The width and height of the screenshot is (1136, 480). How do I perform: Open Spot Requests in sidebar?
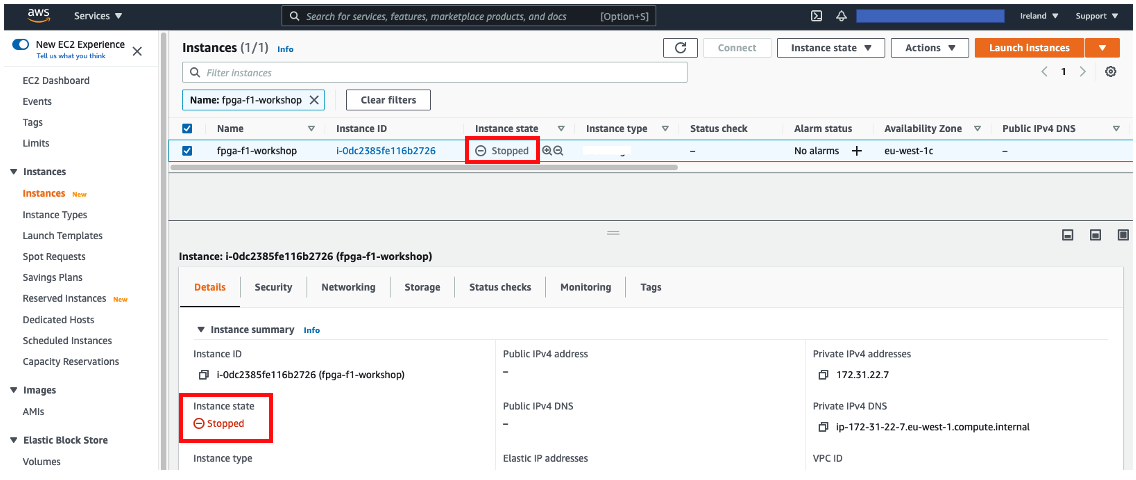(54, 256)
